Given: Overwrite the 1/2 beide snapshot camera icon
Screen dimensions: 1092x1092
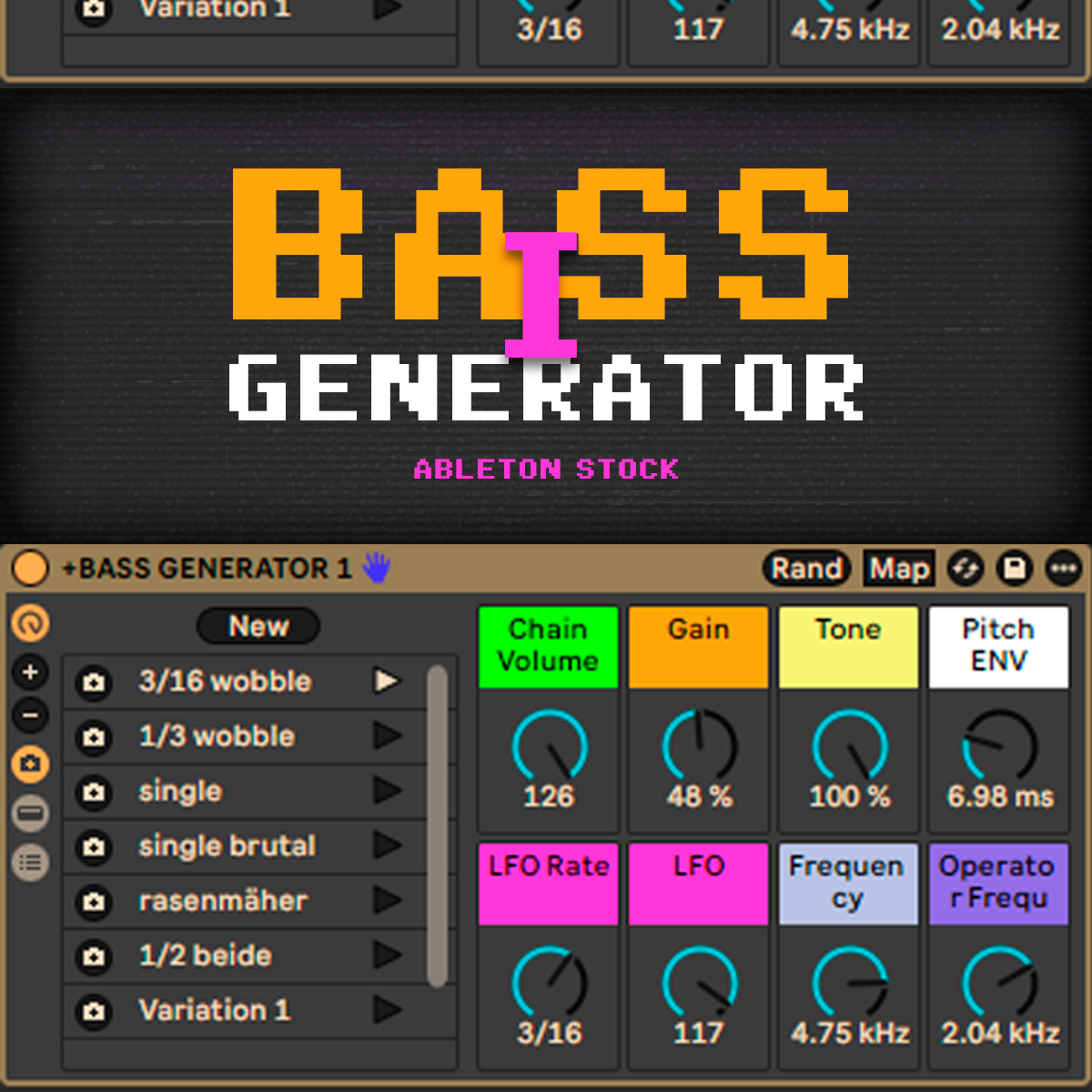Looking at the screenshot, I should tap(94, 956).
